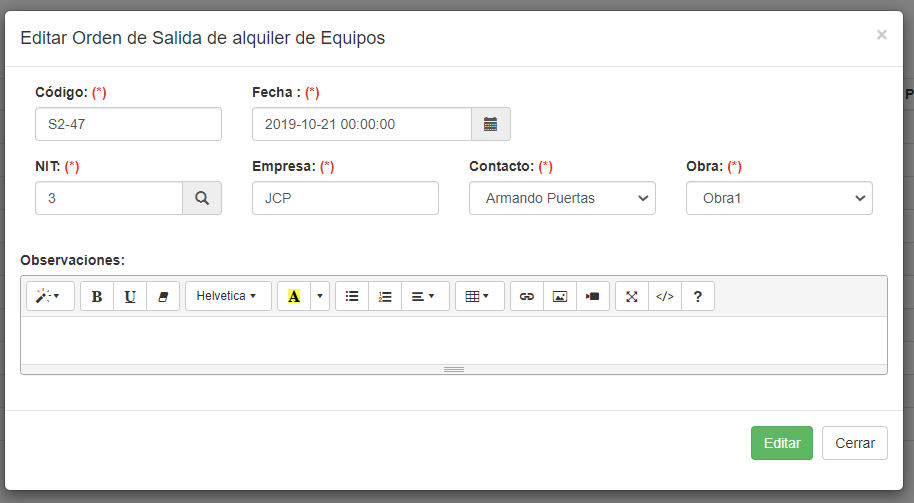Open the table insert dropdown

(x=478, y=296)
